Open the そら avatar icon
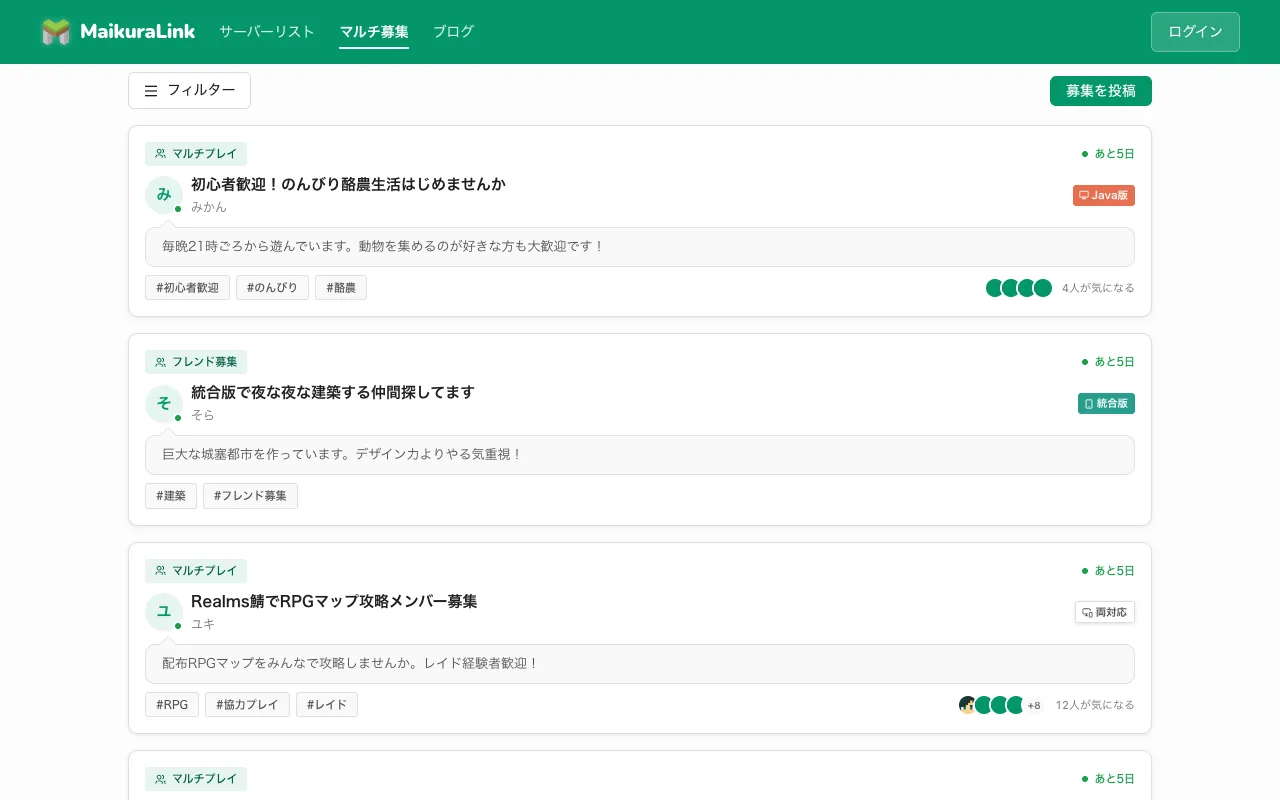 pos(164,403)
